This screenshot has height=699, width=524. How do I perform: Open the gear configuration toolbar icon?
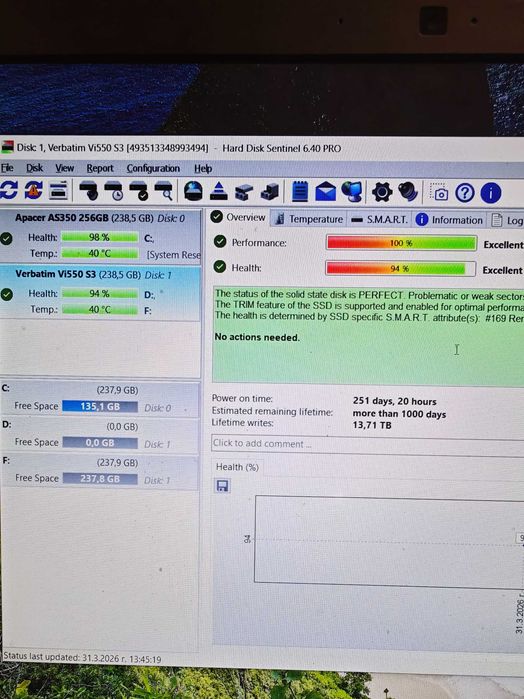pyautogui.click(x=382, y=192)
